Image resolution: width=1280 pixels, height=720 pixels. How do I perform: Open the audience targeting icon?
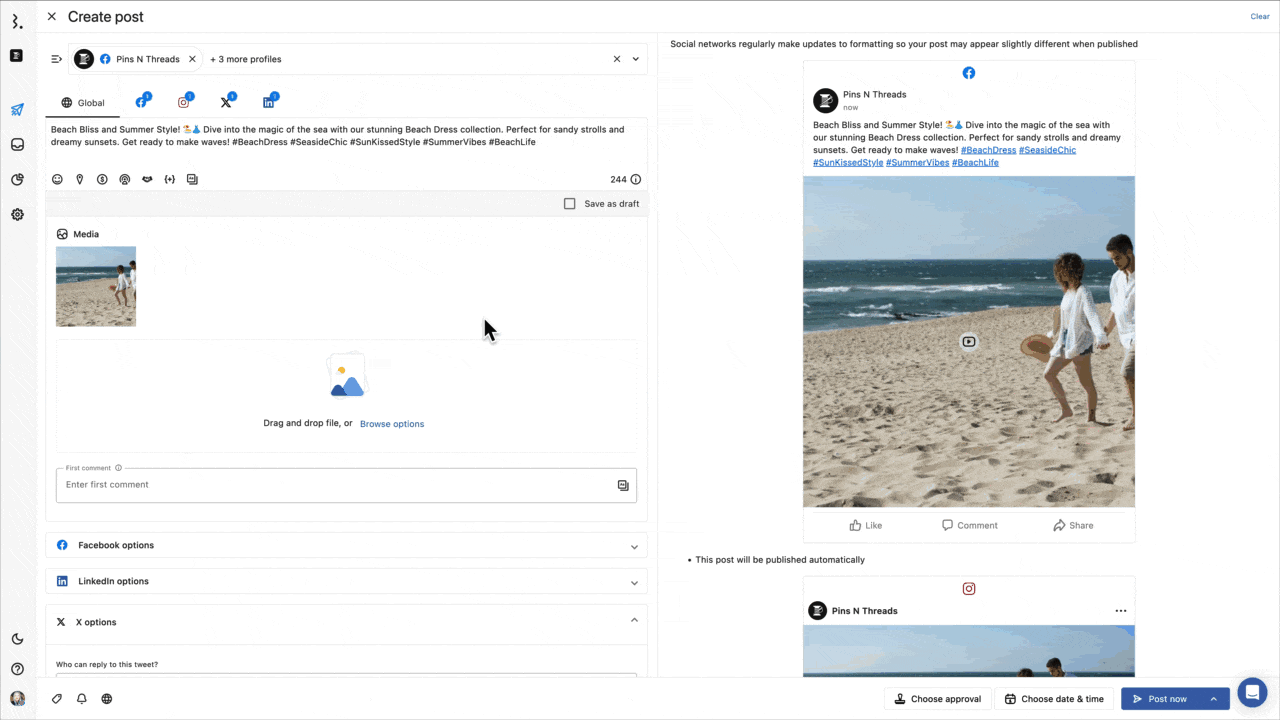click(125, 180)
